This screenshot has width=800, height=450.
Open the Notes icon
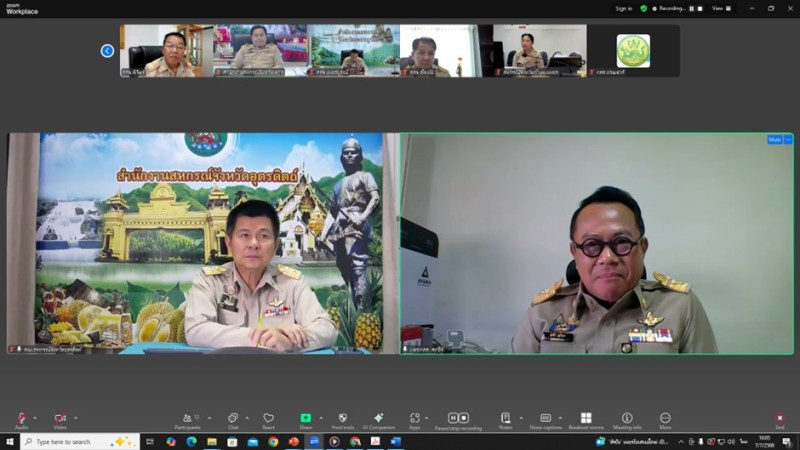tap(505, 420)
